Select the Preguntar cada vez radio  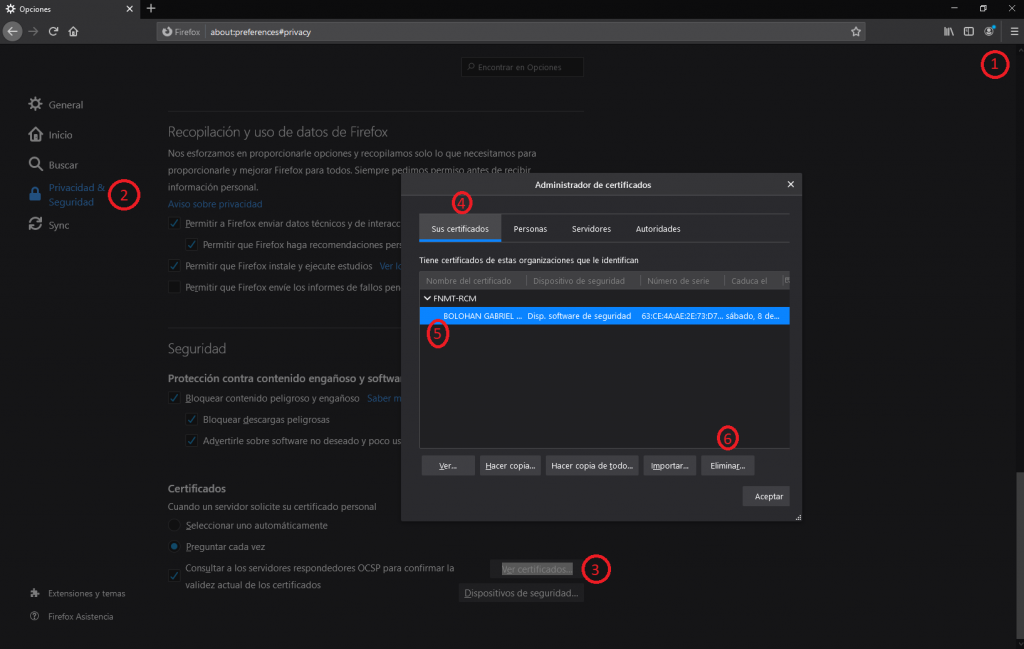tap(174, 546)
